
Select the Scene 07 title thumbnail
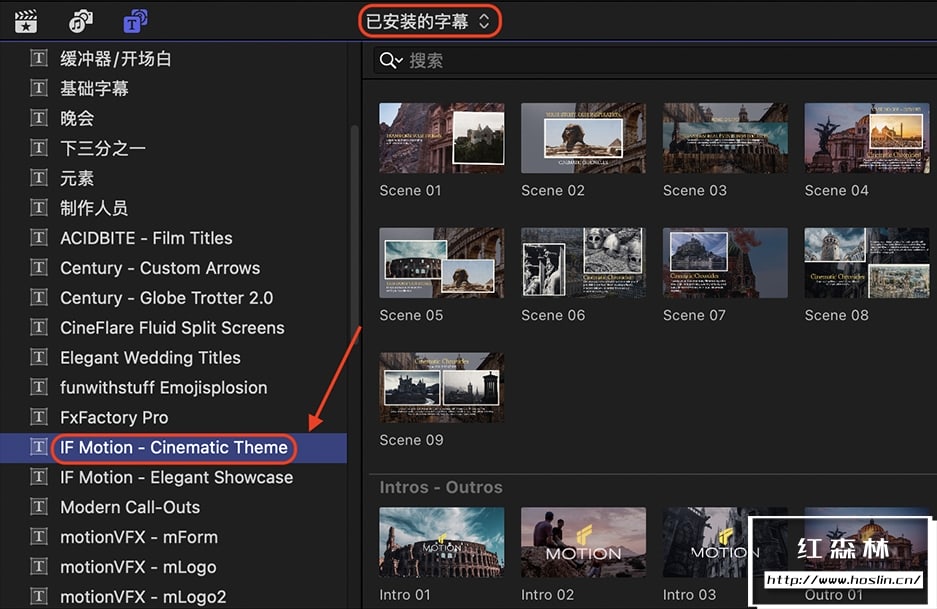[725, 263]
